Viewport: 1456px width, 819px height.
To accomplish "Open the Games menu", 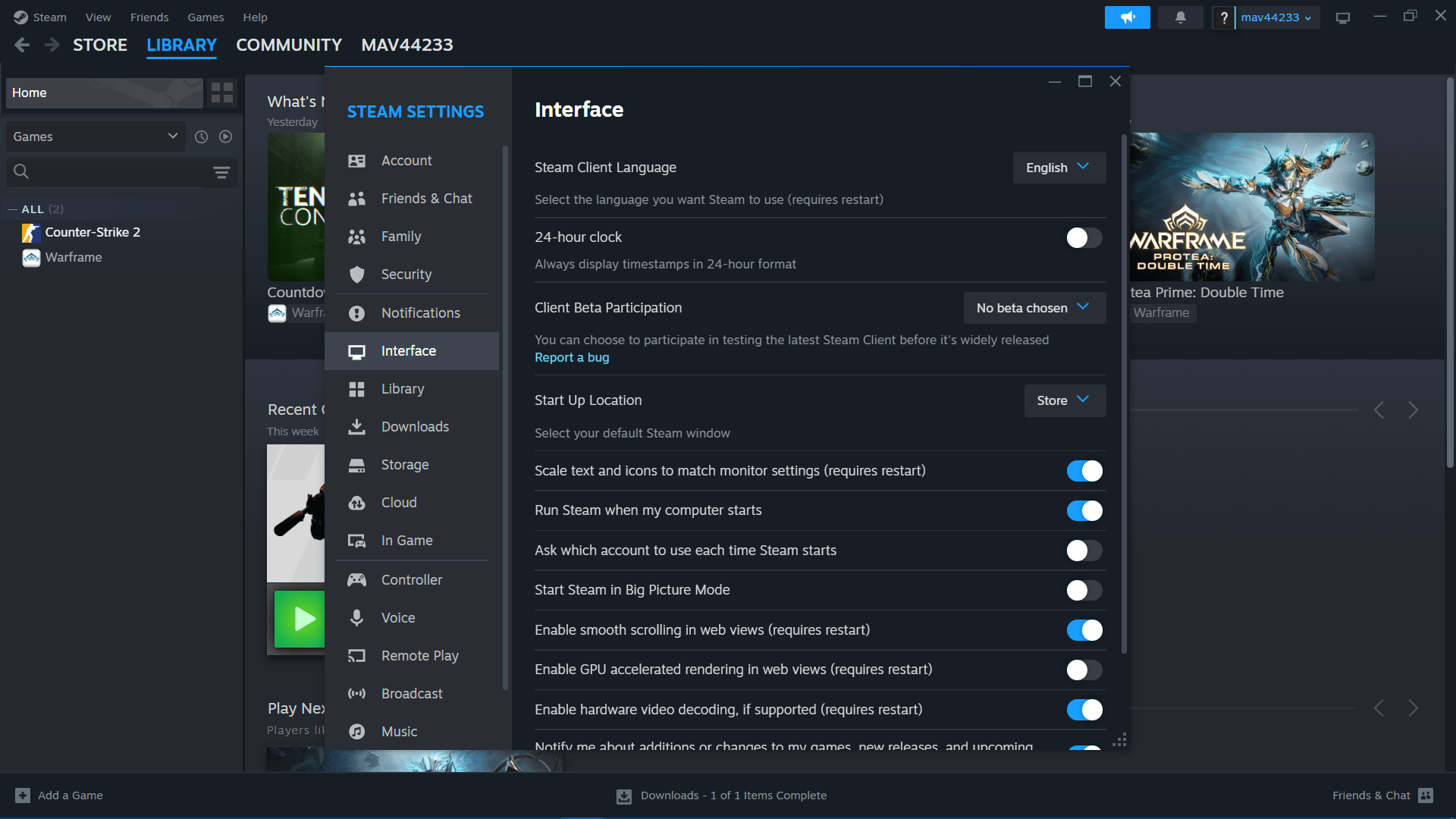I will [x=206, y=17].
